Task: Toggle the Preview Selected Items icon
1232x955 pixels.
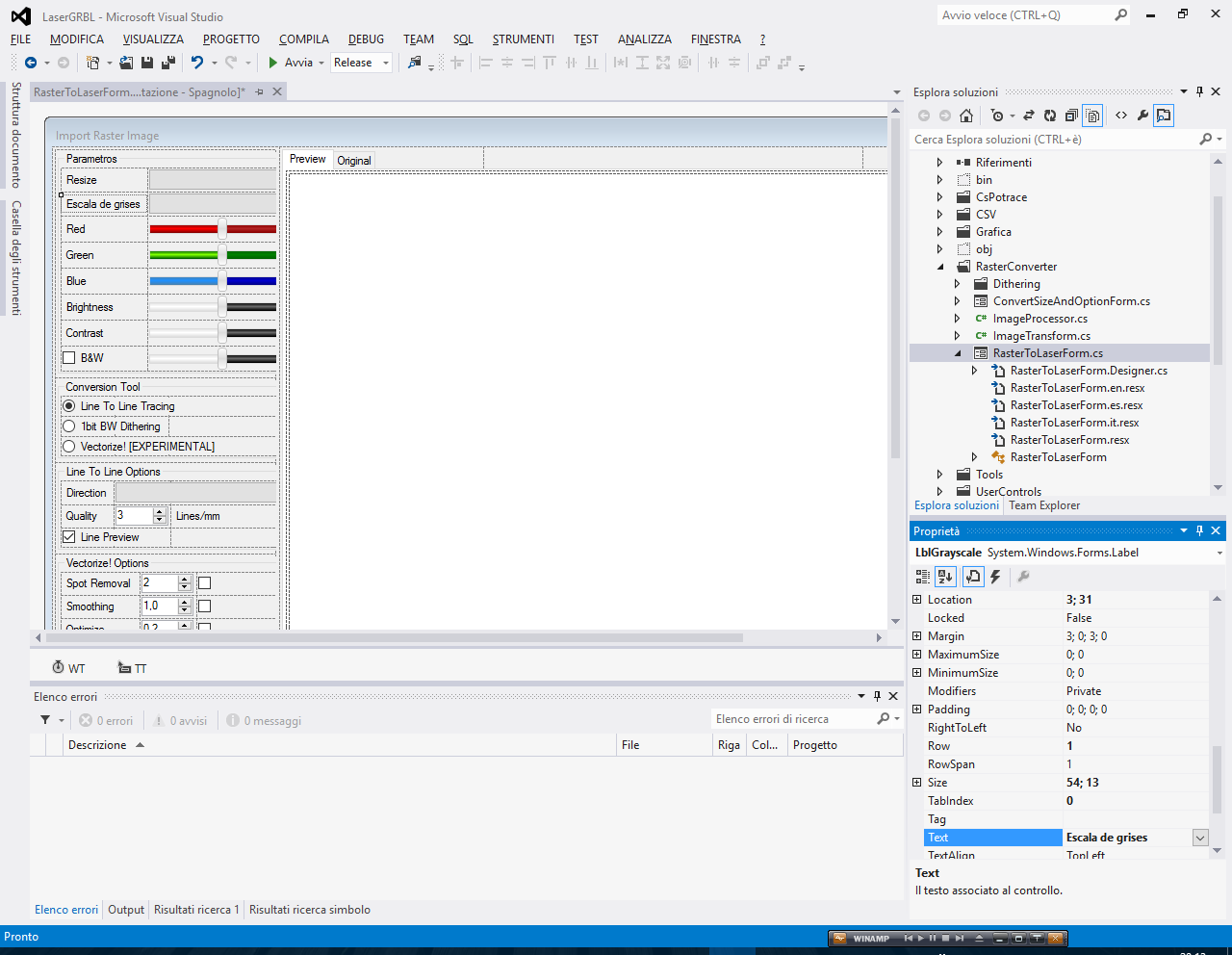Action: click(x=1164, y=116)
